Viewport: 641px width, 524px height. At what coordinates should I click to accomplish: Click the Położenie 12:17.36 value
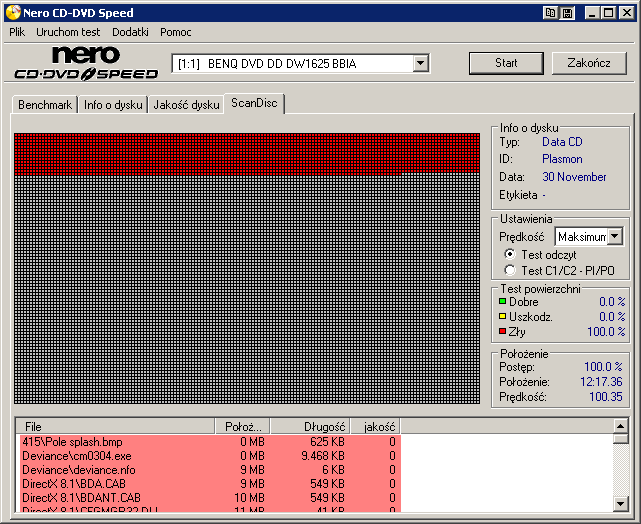tap(601, 382)
